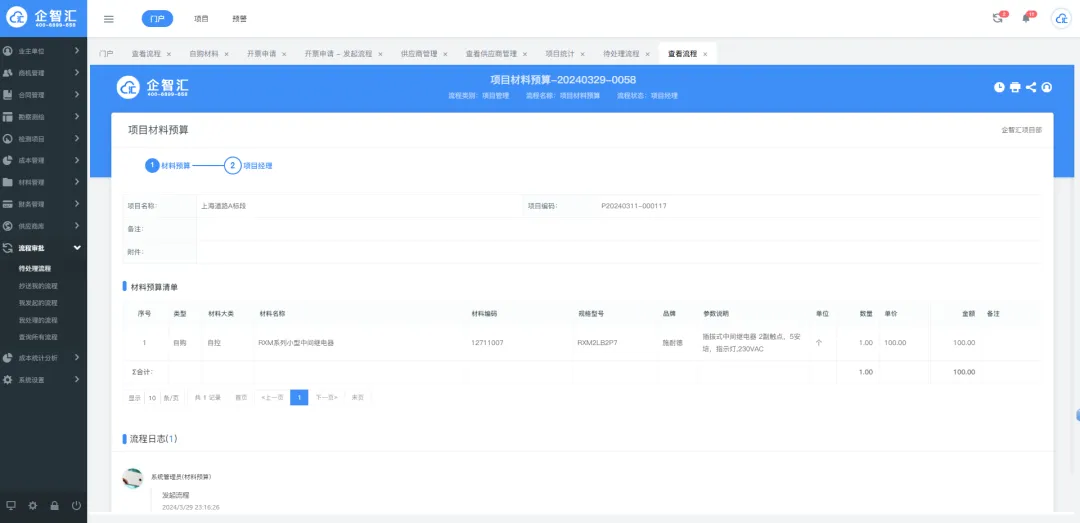Click the 末页 last page button
This screenshot has height=523, width=1080.
pos(357,398)
